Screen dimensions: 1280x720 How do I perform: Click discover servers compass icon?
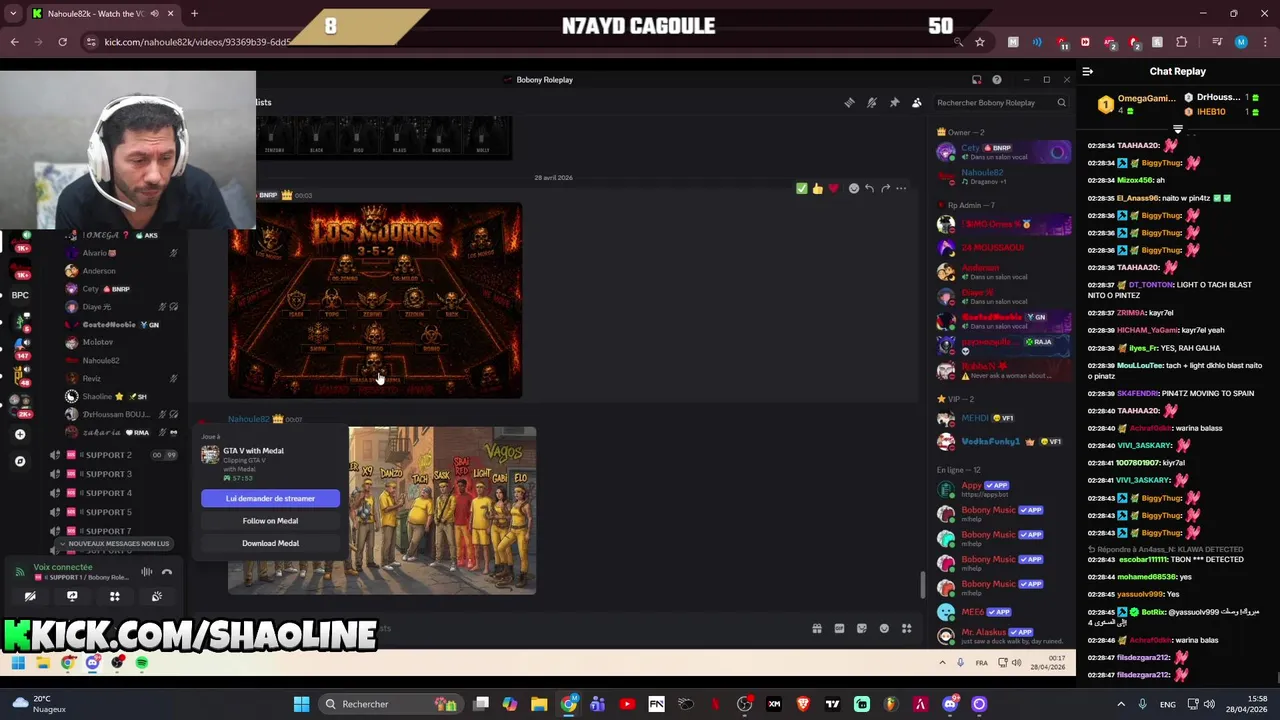point(20,461)
